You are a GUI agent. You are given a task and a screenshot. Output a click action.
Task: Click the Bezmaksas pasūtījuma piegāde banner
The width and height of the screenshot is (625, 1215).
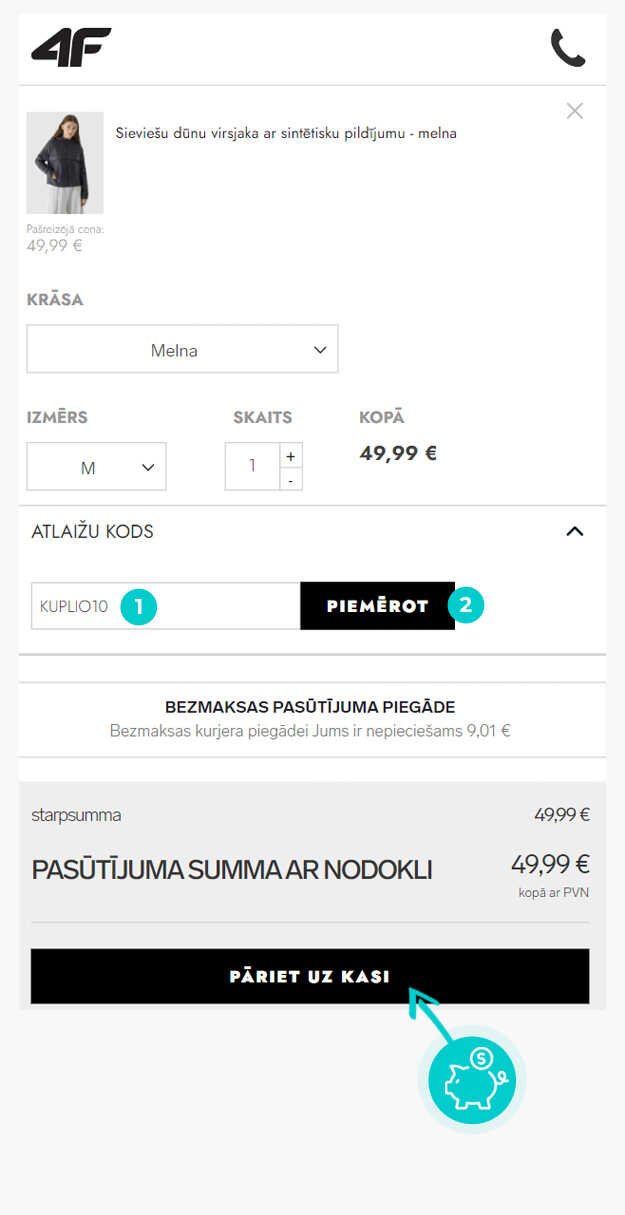tap(310, 719)
